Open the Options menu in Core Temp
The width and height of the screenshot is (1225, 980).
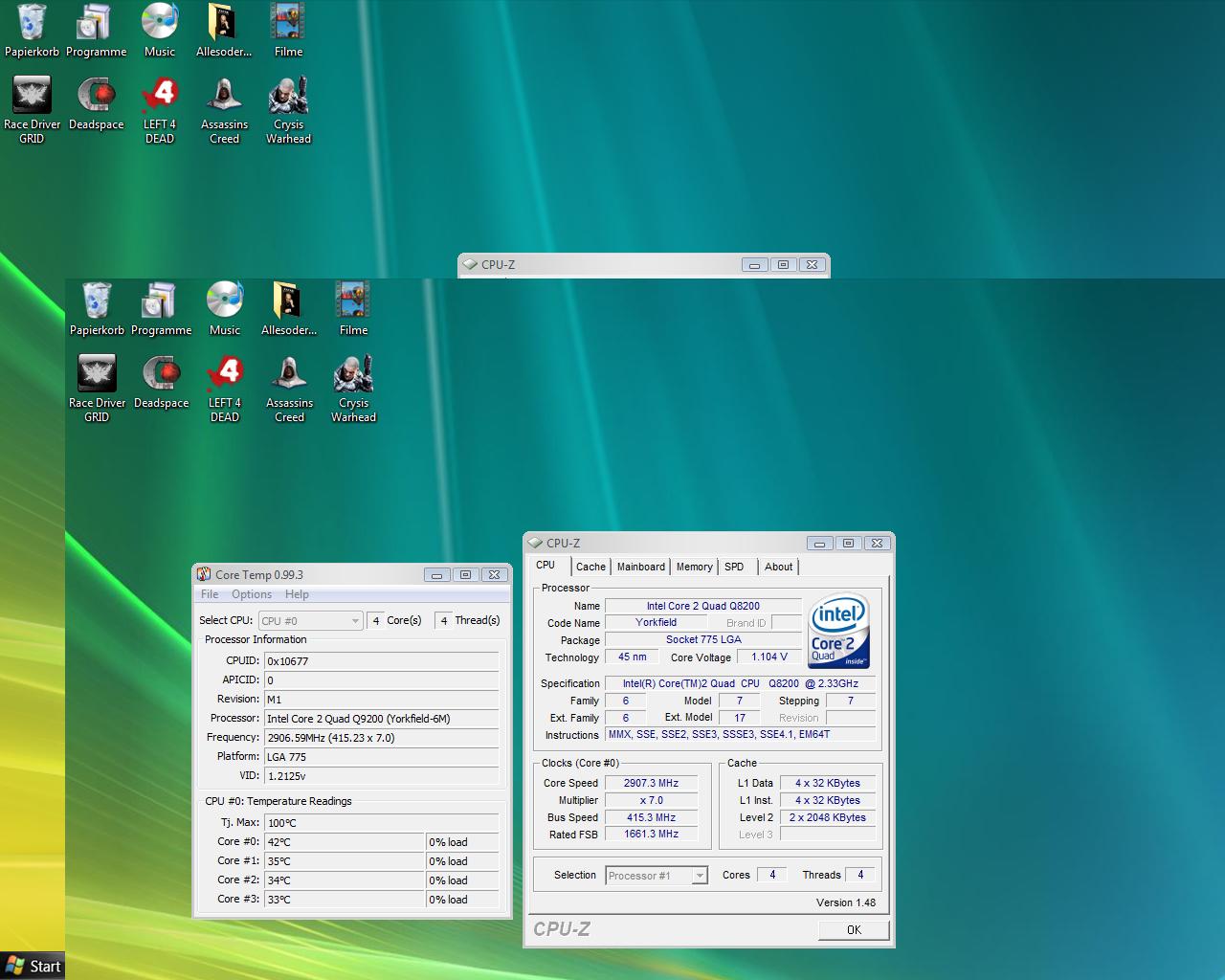[x=252, y=594]
